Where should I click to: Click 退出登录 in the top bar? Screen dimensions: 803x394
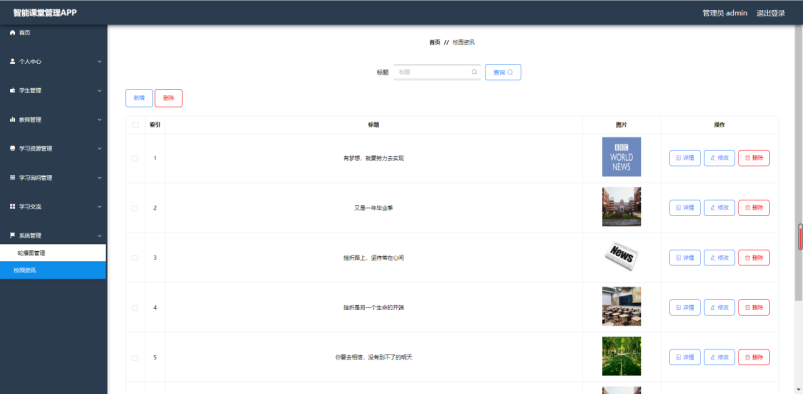771,13
